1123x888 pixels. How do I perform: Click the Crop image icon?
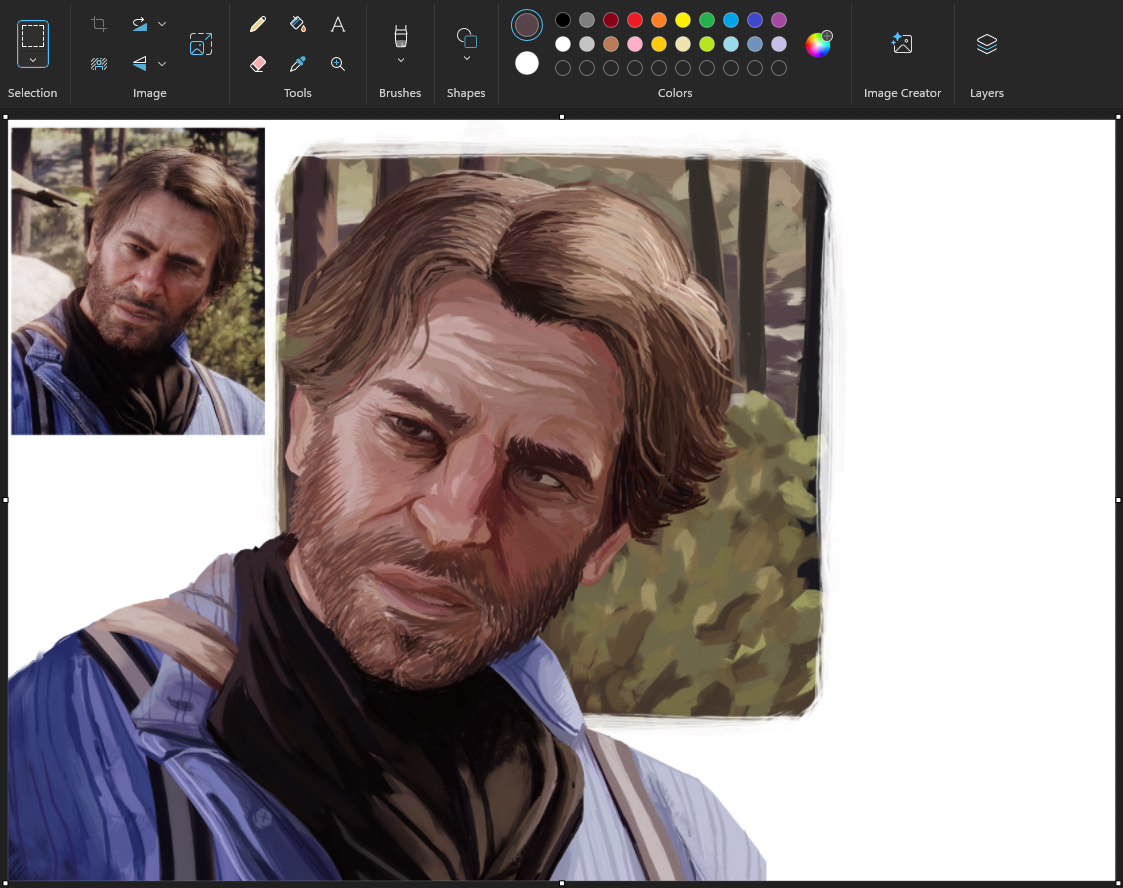(99, 24)
